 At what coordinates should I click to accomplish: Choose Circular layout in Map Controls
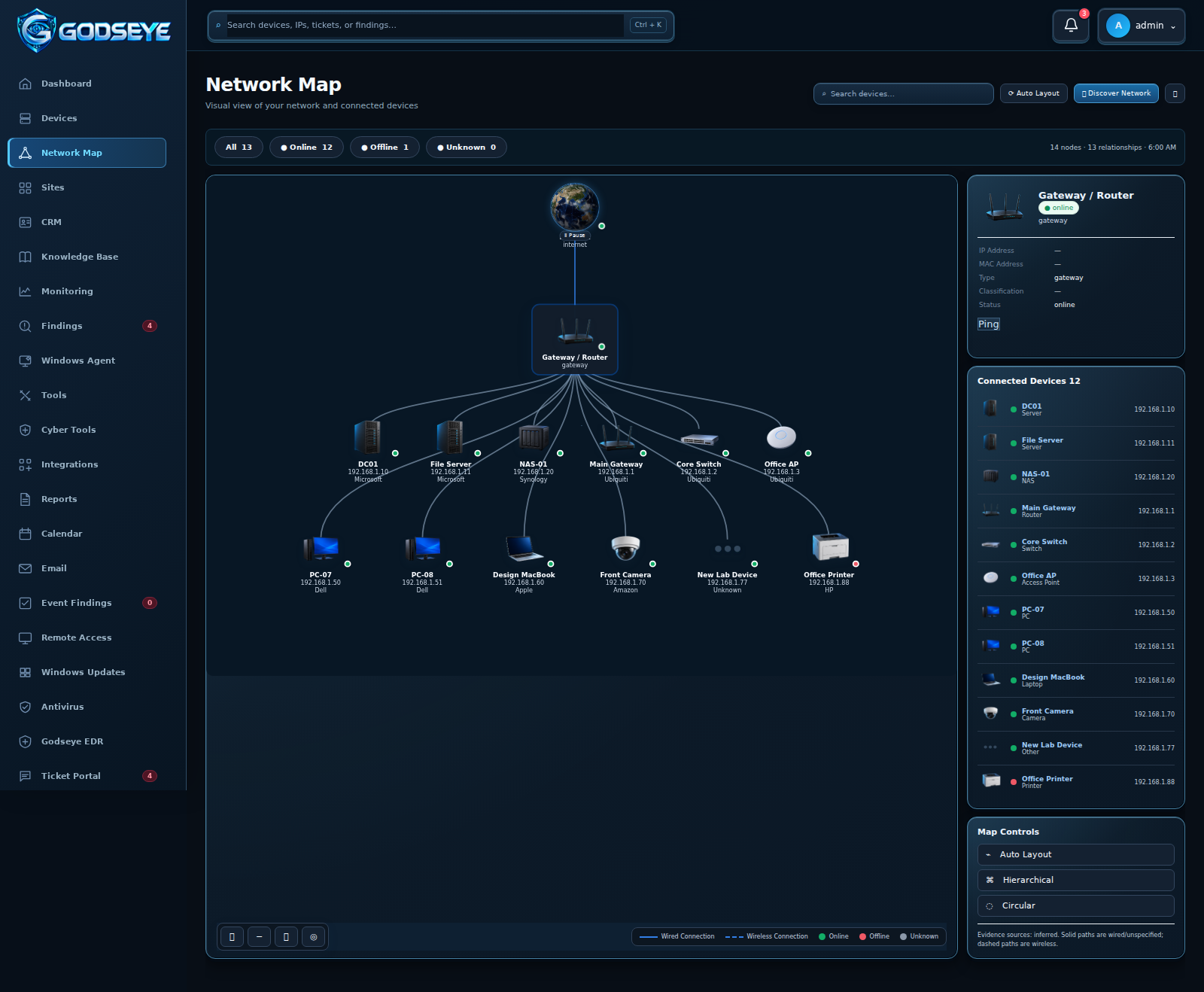tap(1075, 905)
